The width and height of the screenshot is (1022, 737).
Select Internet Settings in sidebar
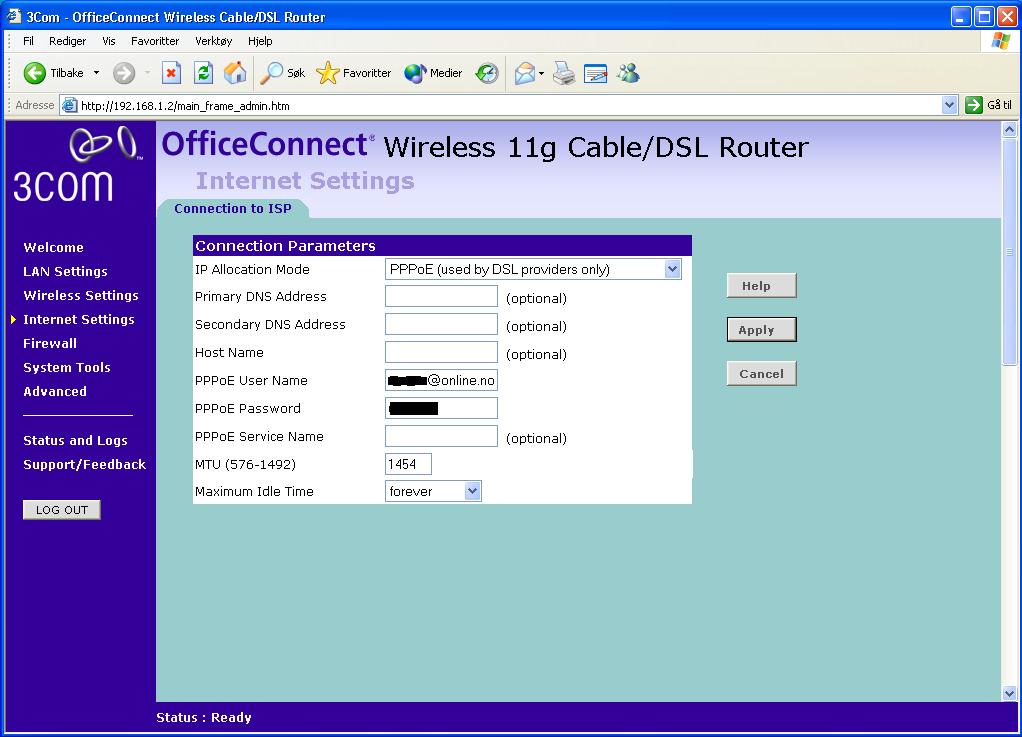(x=78, y=319)
